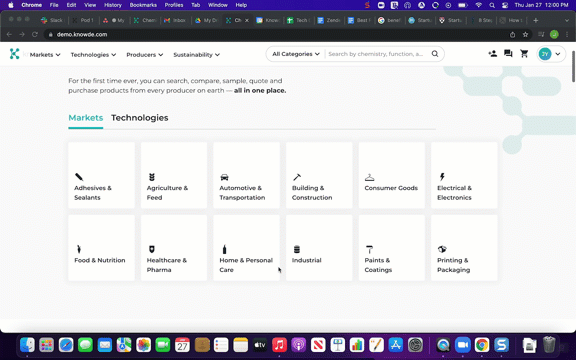Image resolution: width=576 pixels, height=360 pixels.
Task: Open the Automotive & Transportation card
Action: 246,175
